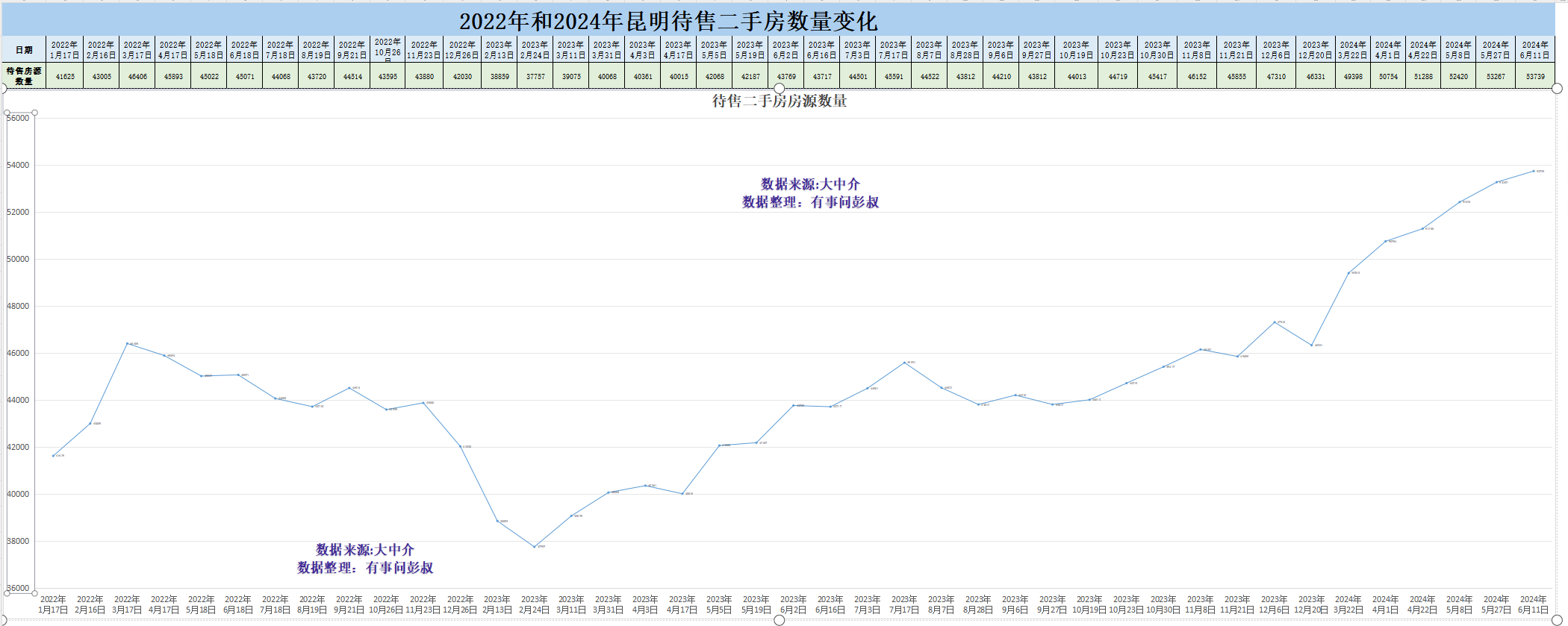Select table cell with value 45022
The image size is (1568, 626).
[209, 76]
